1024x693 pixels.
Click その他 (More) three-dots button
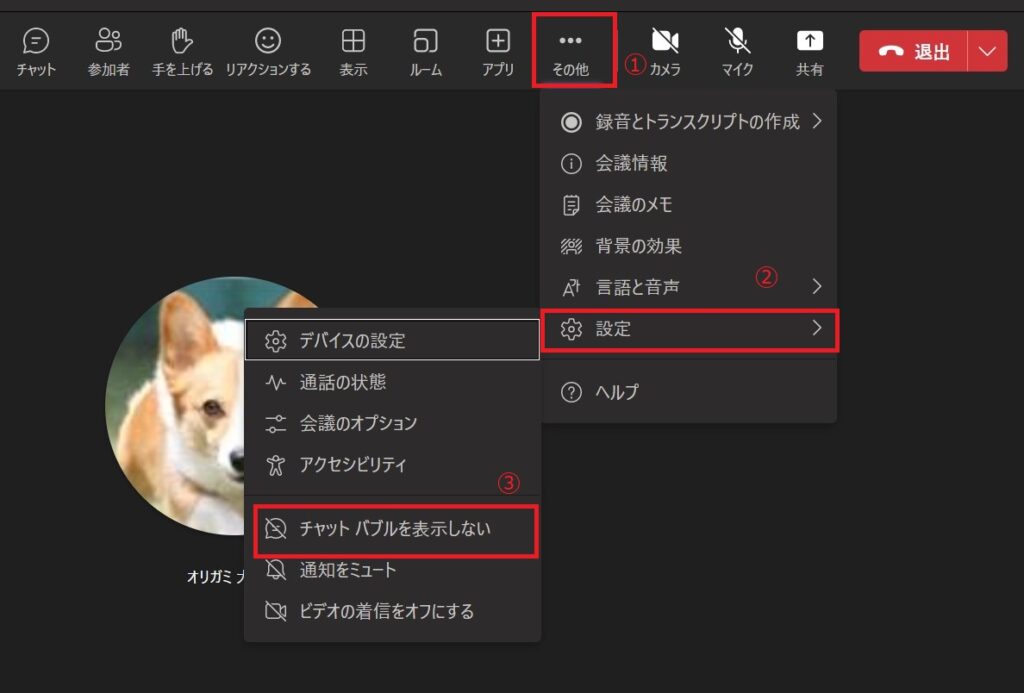(570, 50)
